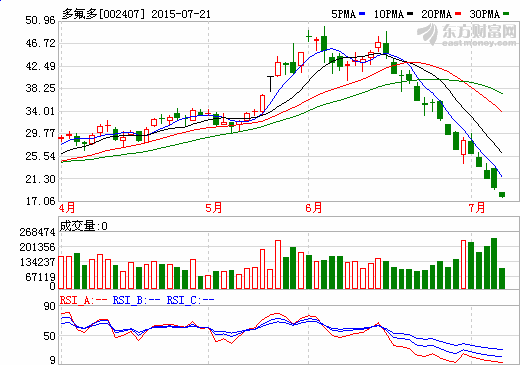The width and height of the screenshot is (520, 365).
Task: Click the 30PMA legend label
Action: coord(485,14)
